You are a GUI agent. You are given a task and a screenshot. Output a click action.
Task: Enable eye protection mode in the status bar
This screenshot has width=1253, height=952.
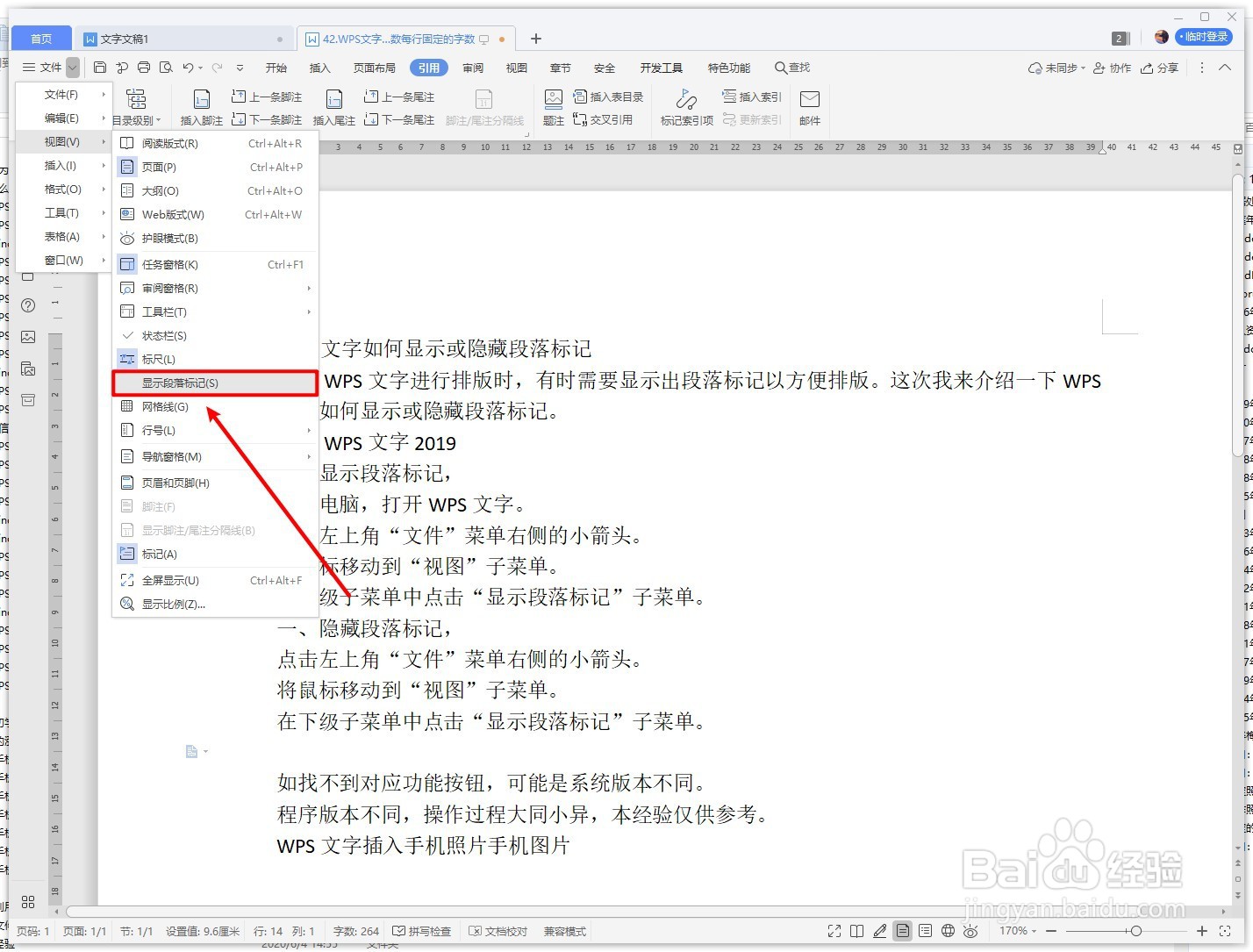pyautogui.click(x=970, y=931)
